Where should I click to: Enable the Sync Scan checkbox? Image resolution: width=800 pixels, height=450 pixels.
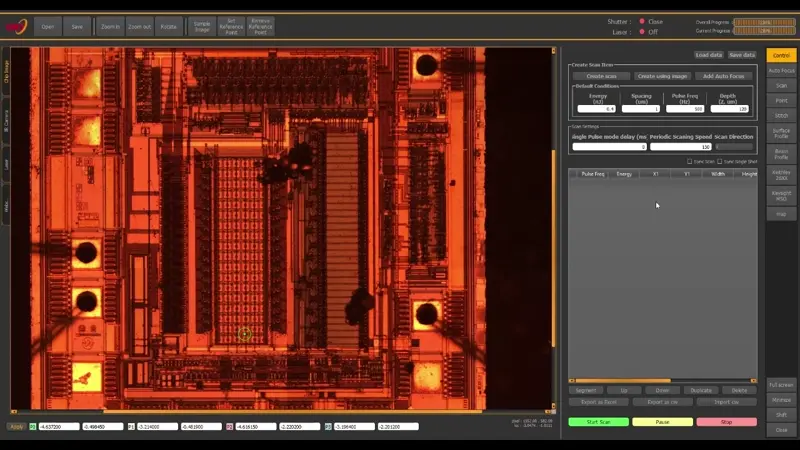689,161
